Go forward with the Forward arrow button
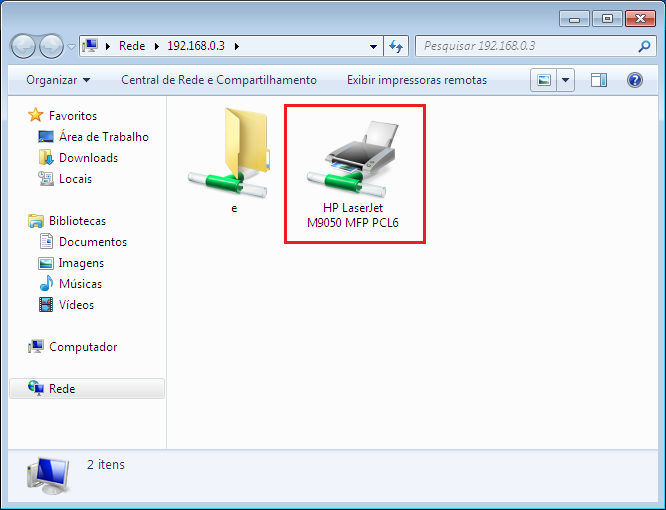The height and width of the screenshot is (510, 666). coord(51,46)
